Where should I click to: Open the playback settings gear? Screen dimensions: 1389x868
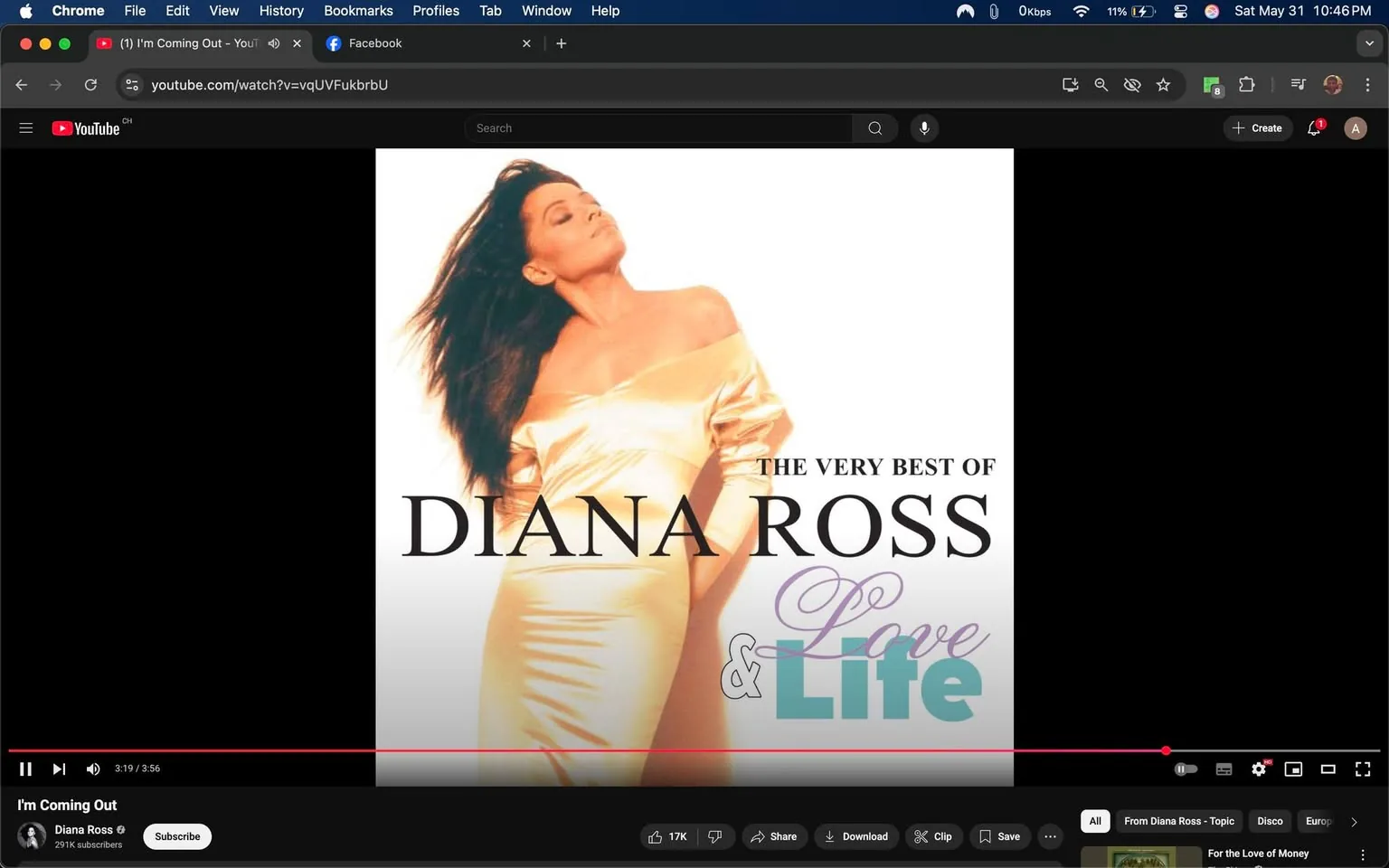point(1259,769)
